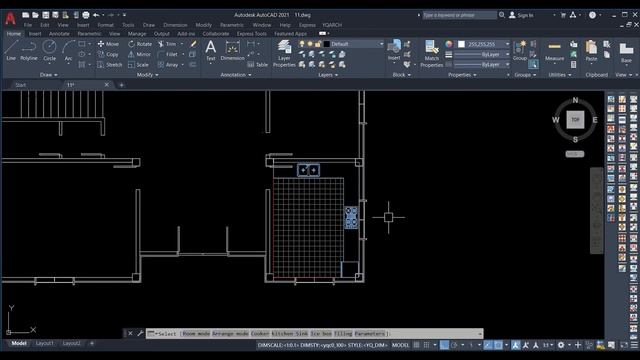
Task: Open the File menu
Action: [28, 25]
